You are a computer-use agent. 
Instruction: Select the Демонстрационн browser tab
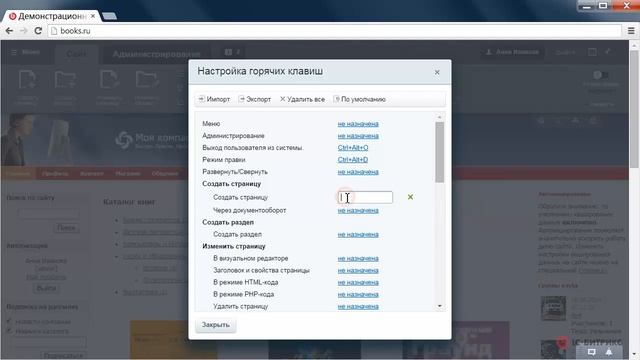click(51, 16)
